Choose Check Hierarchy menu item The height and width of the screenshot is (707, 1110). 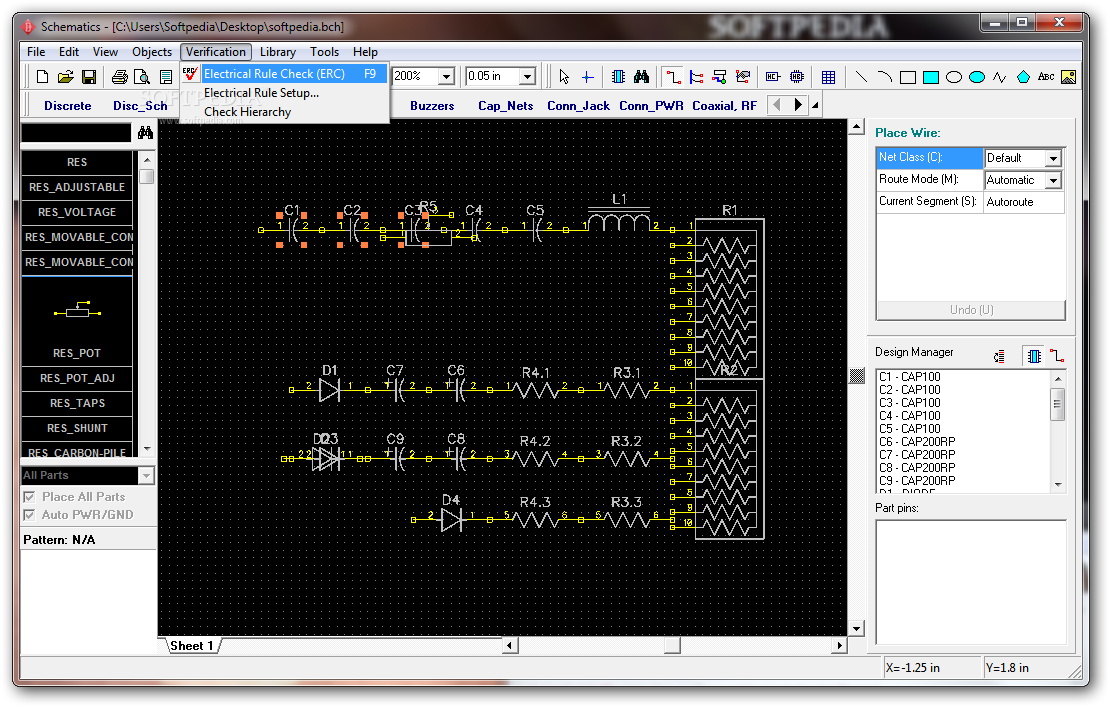coord(284,112)
